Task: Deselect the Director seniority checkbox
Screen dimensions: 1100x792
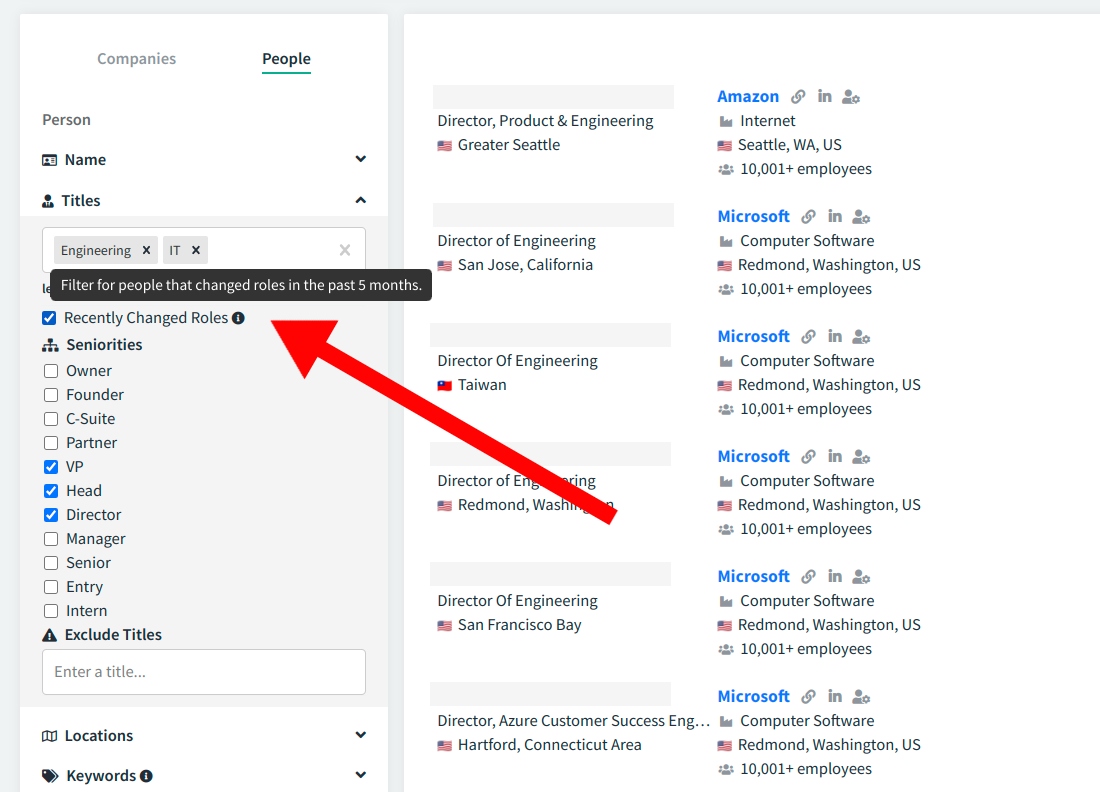Action: 51,515
